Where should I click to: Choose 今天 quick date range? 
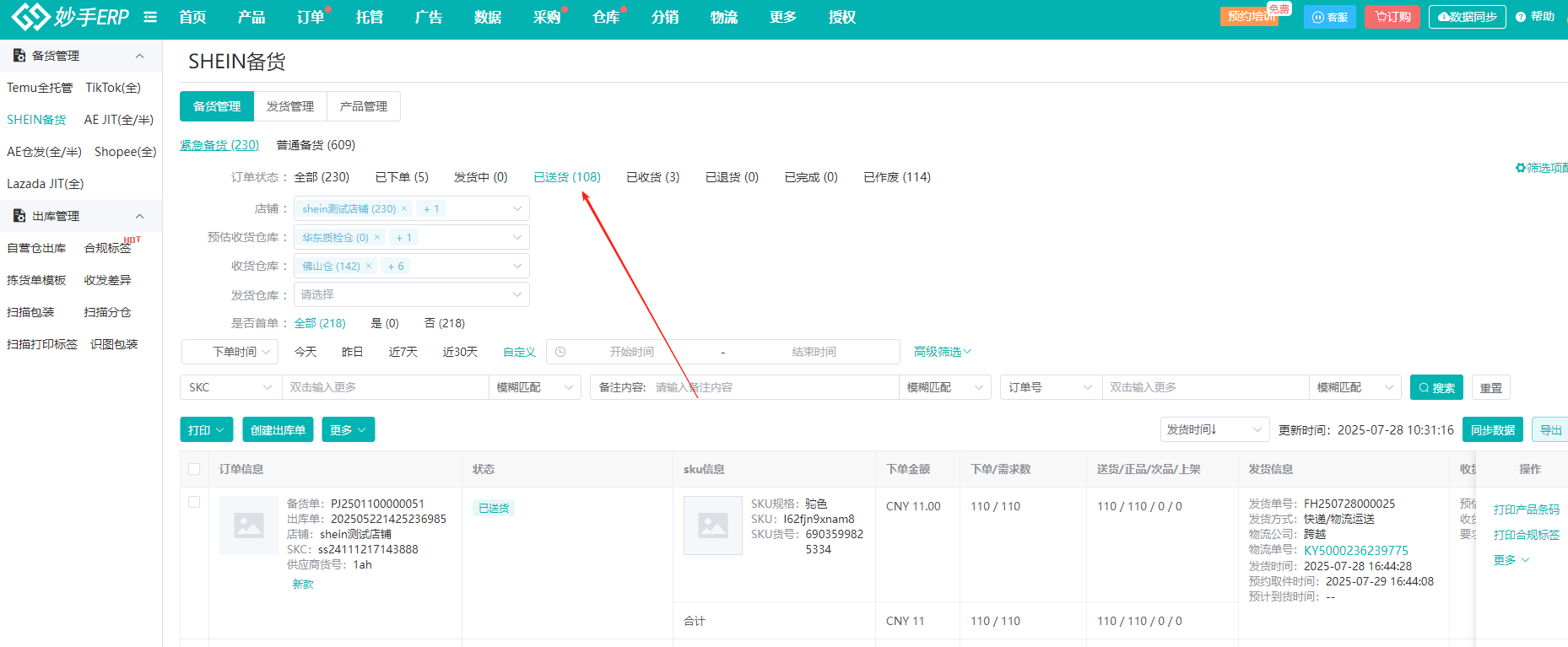[305, 352]
